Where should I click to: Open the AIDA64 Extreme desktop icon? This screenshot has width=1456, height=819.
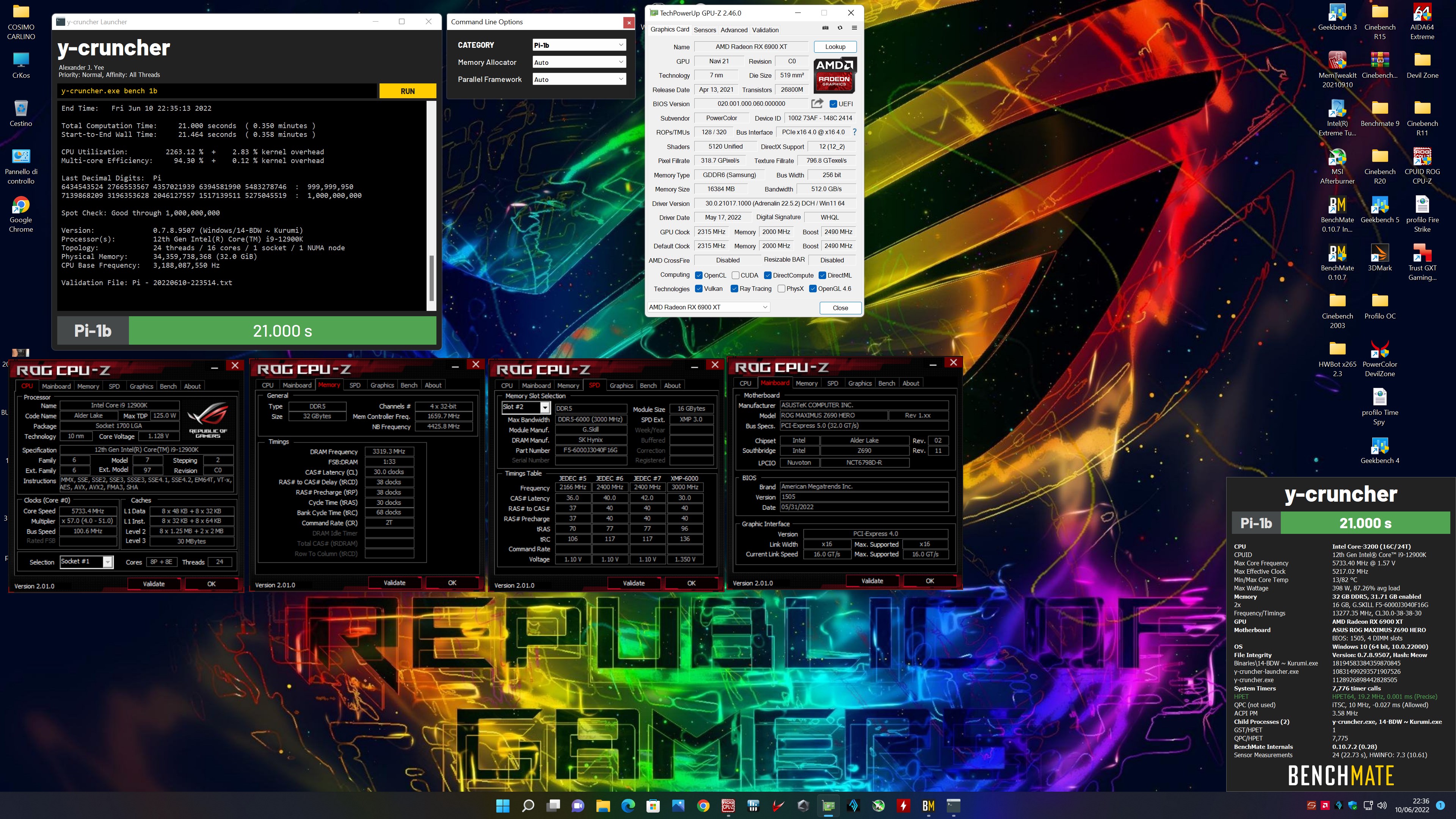point(1422,22)
